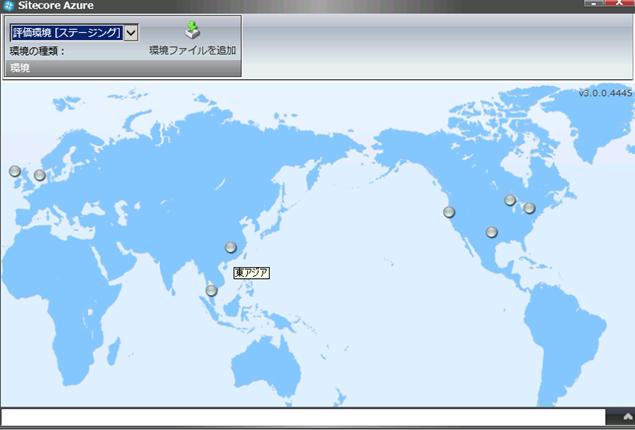Select the datacenter marker on Ireland

[15, 171]
